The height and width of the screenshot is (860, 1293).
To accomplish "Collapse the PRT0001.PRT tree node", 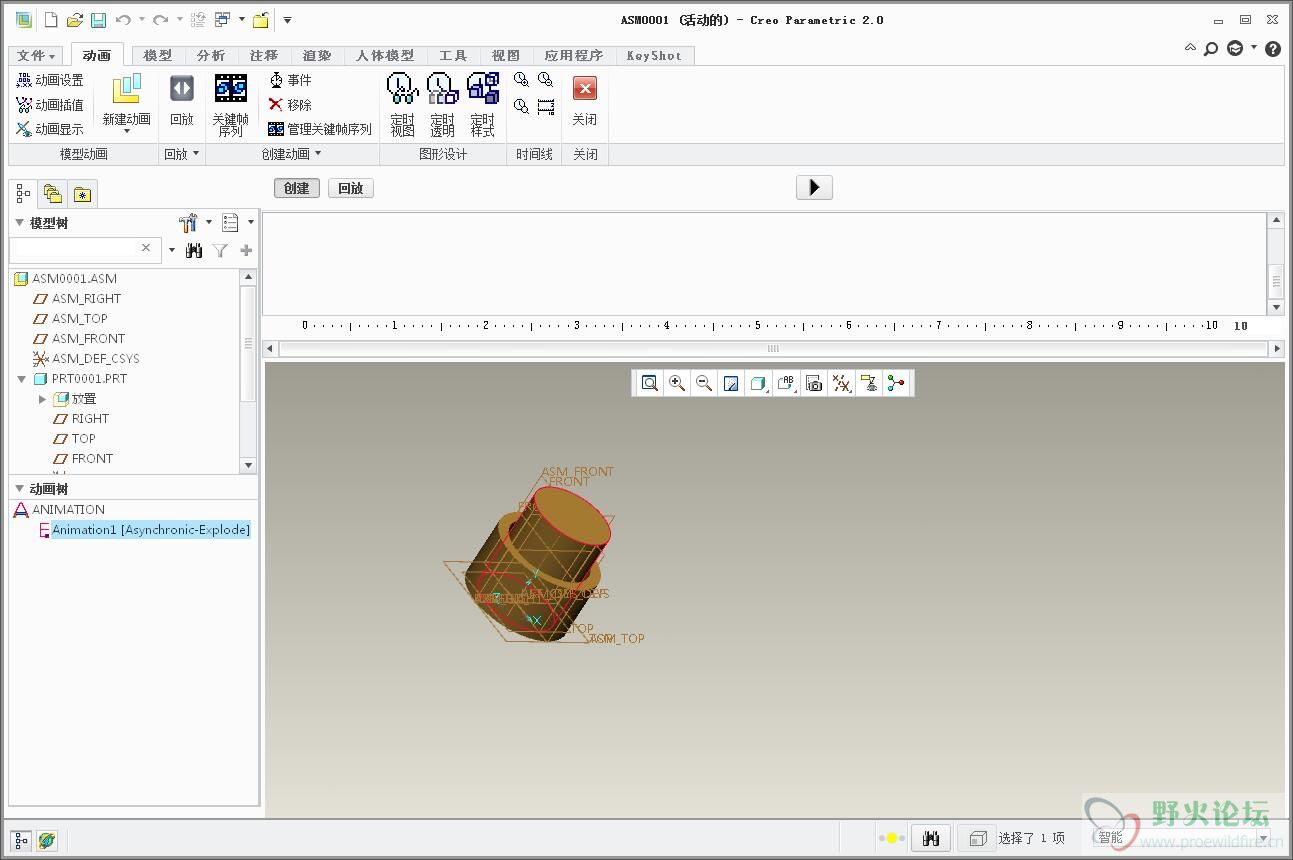I will click(x=22, y=379).
